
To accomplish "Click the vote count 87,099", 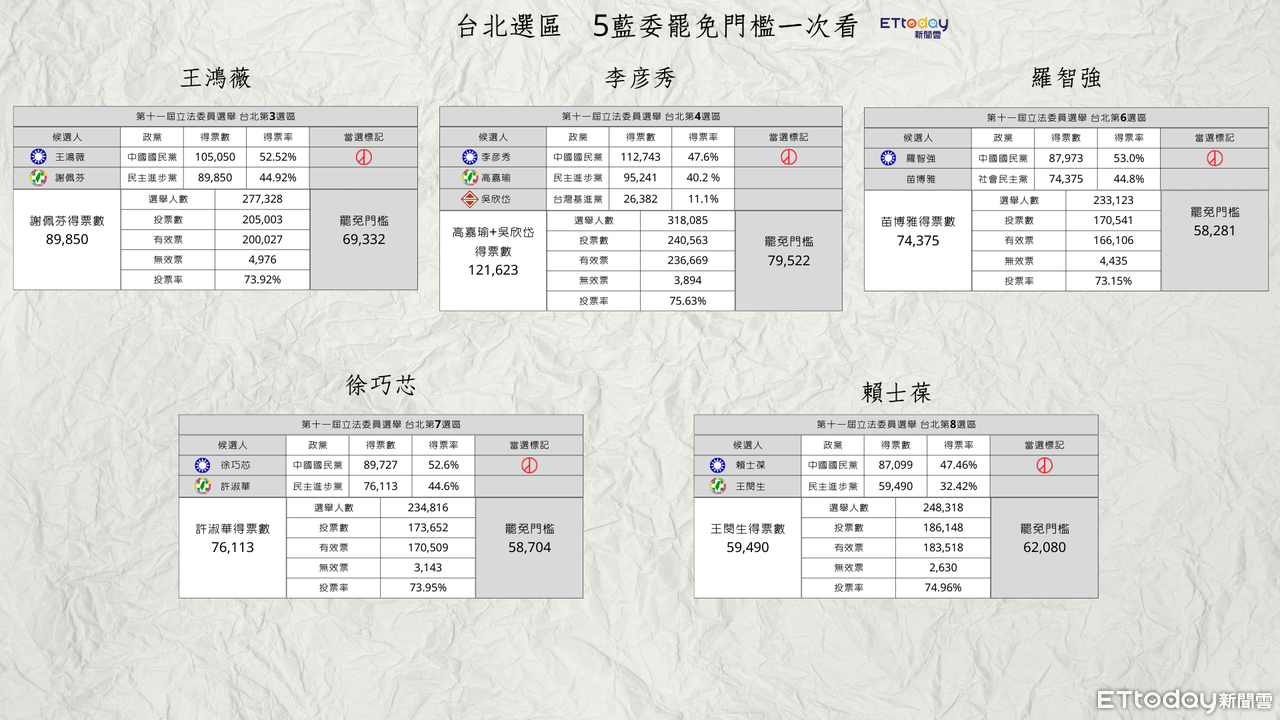I will [x=896, y=465].
